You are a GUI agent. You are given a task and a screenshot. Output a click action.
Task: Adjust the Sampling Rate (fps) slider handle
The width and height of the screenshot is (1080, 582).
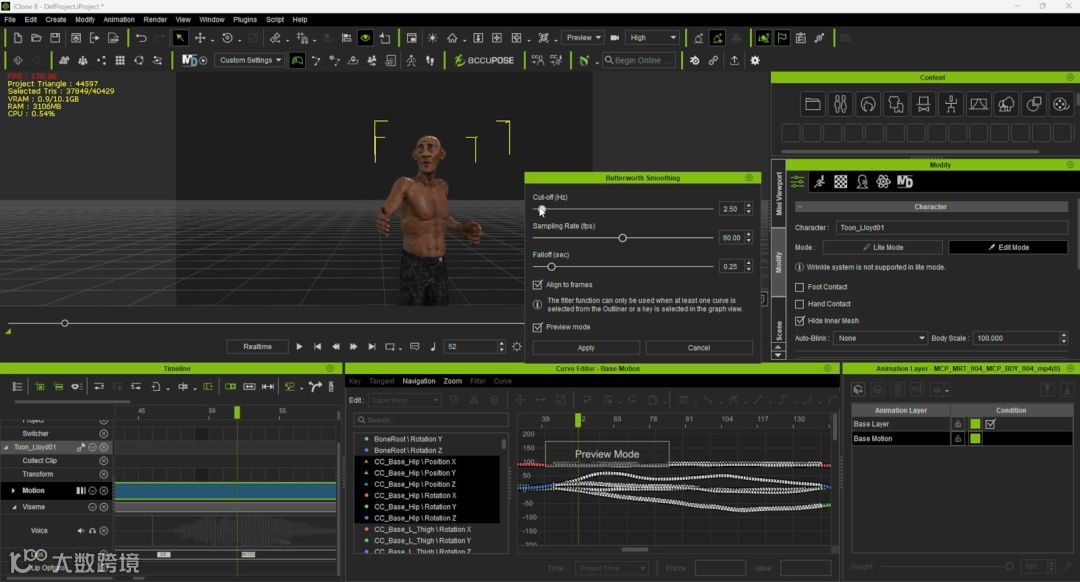[x=623, y=238]
